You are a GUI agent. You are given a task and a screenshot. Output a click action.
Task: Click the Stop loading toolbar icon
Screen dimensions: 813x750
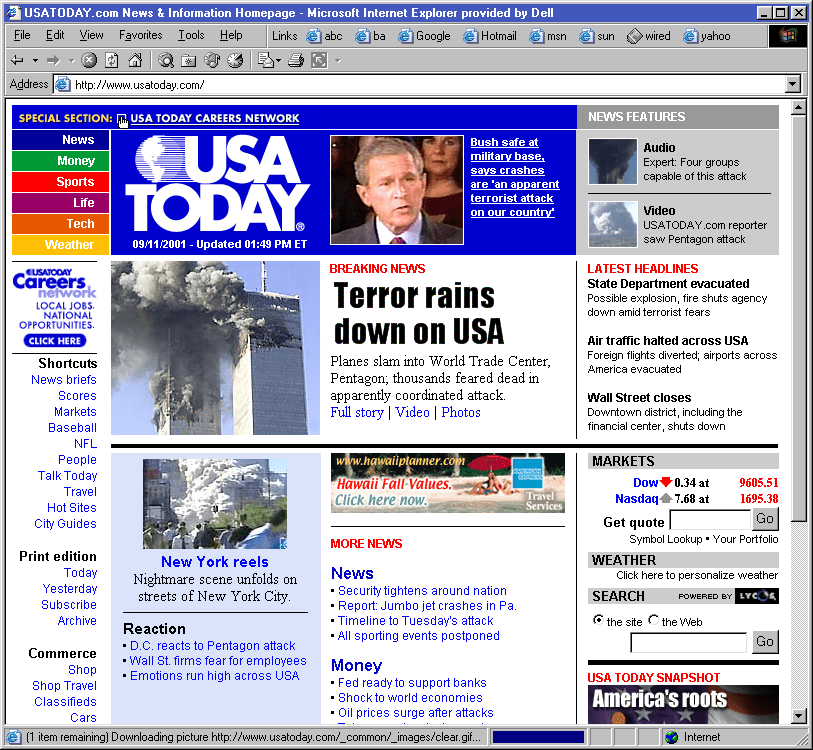89,61
